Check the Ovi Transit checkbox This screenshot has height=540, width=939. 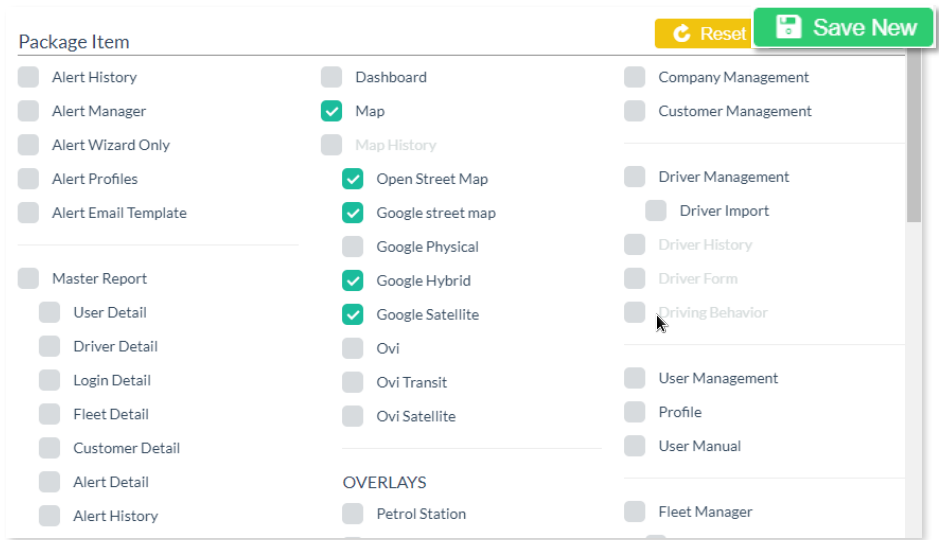[x=353, y=382]
